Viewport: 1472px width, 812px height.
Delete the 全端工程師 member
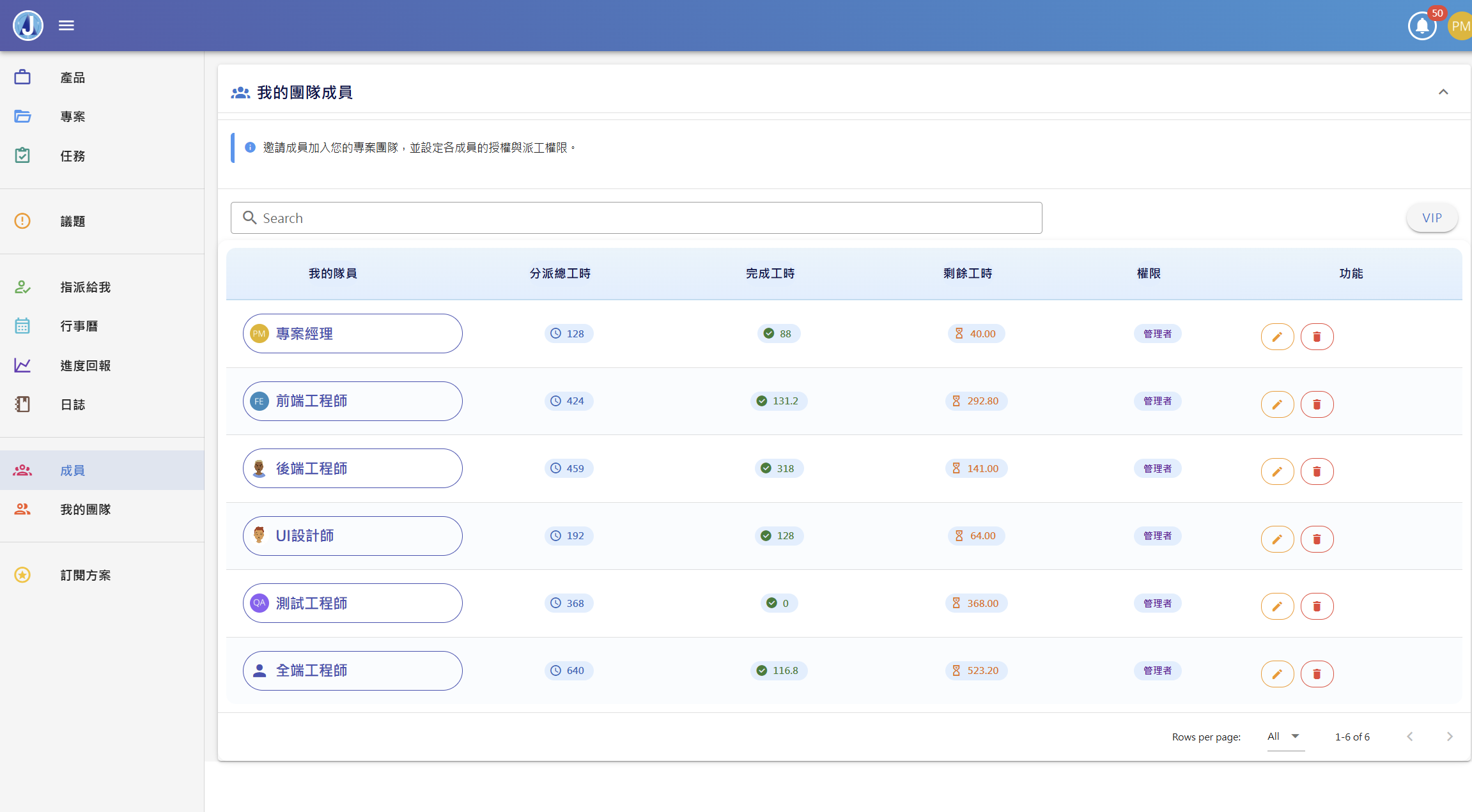point(1317,674)
